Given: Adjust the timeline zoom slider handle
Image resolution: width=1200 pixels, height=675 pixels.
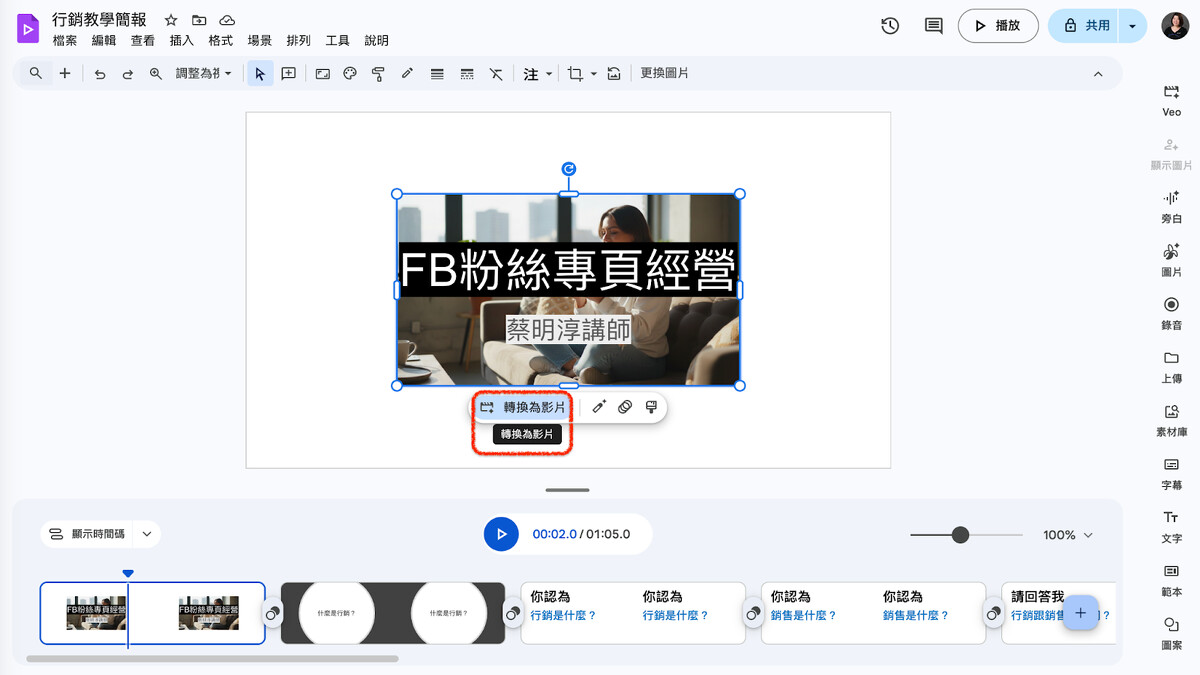Looking at the screenshot, I should [960, 535].
